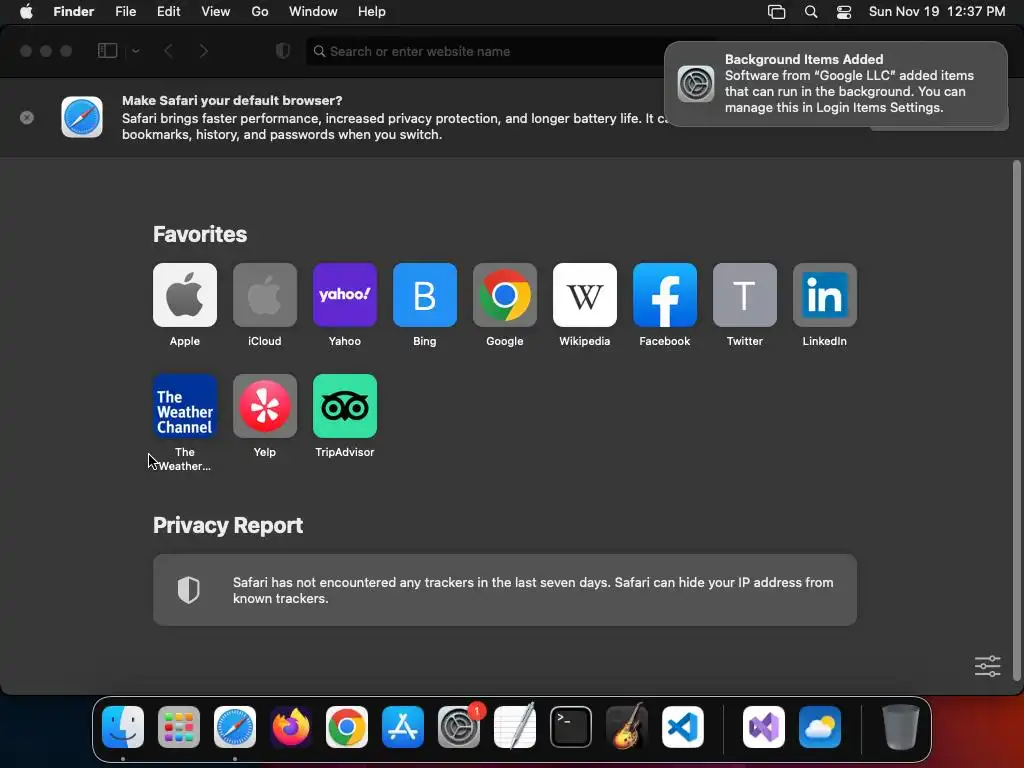Open the LinkedIn favorite tile
The width and height of the screenshot is (1024, 768).
[825, 295]
